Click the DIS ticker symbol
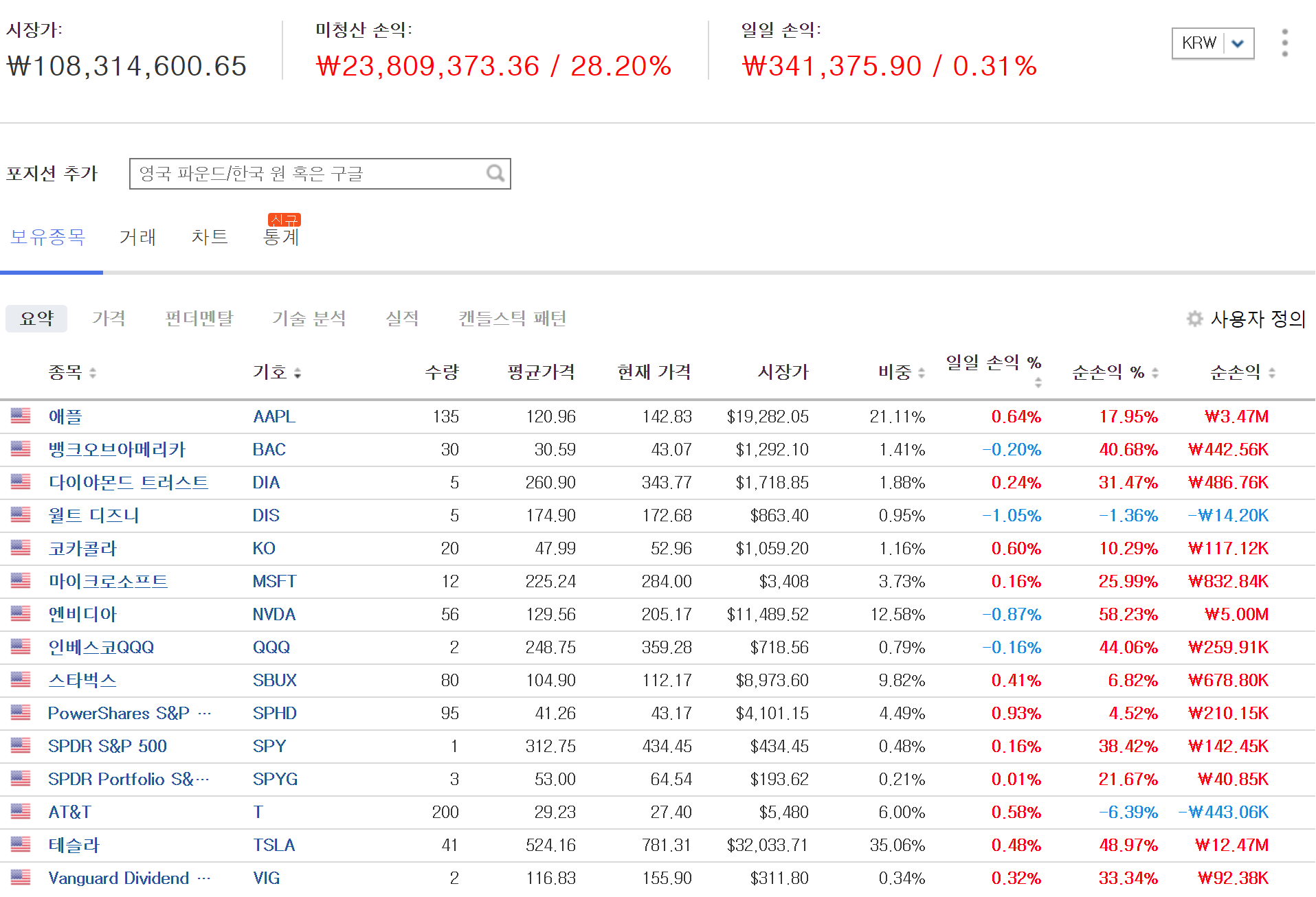This screenshot has height=897, width=1316. point(266,515)
